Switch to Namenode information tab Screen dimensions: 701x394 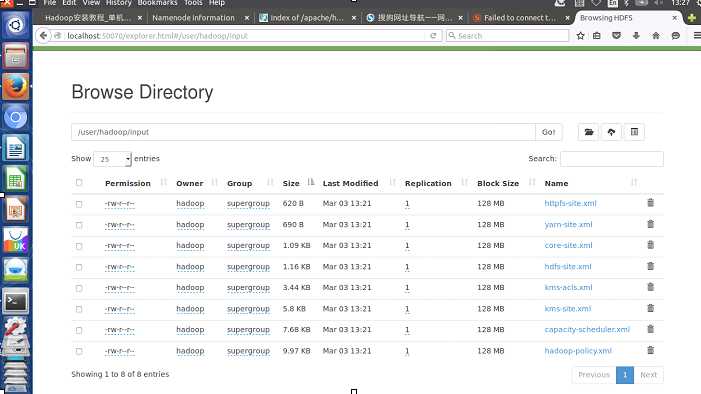[x=194, y=18]
